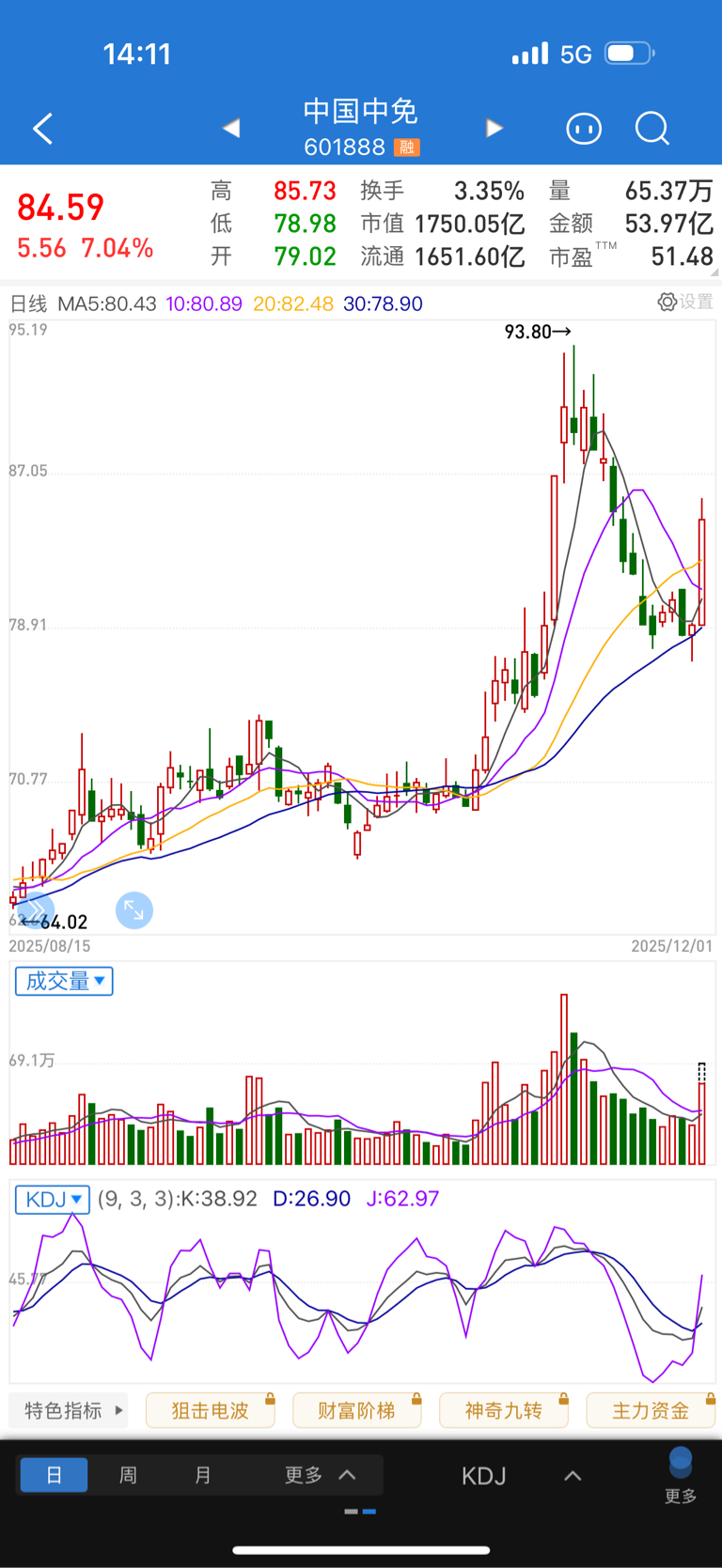Image resolution: width=722 pixels, height=1568 pixels.
Task: Tap price change value 5.56
Action: coord(41,248)
